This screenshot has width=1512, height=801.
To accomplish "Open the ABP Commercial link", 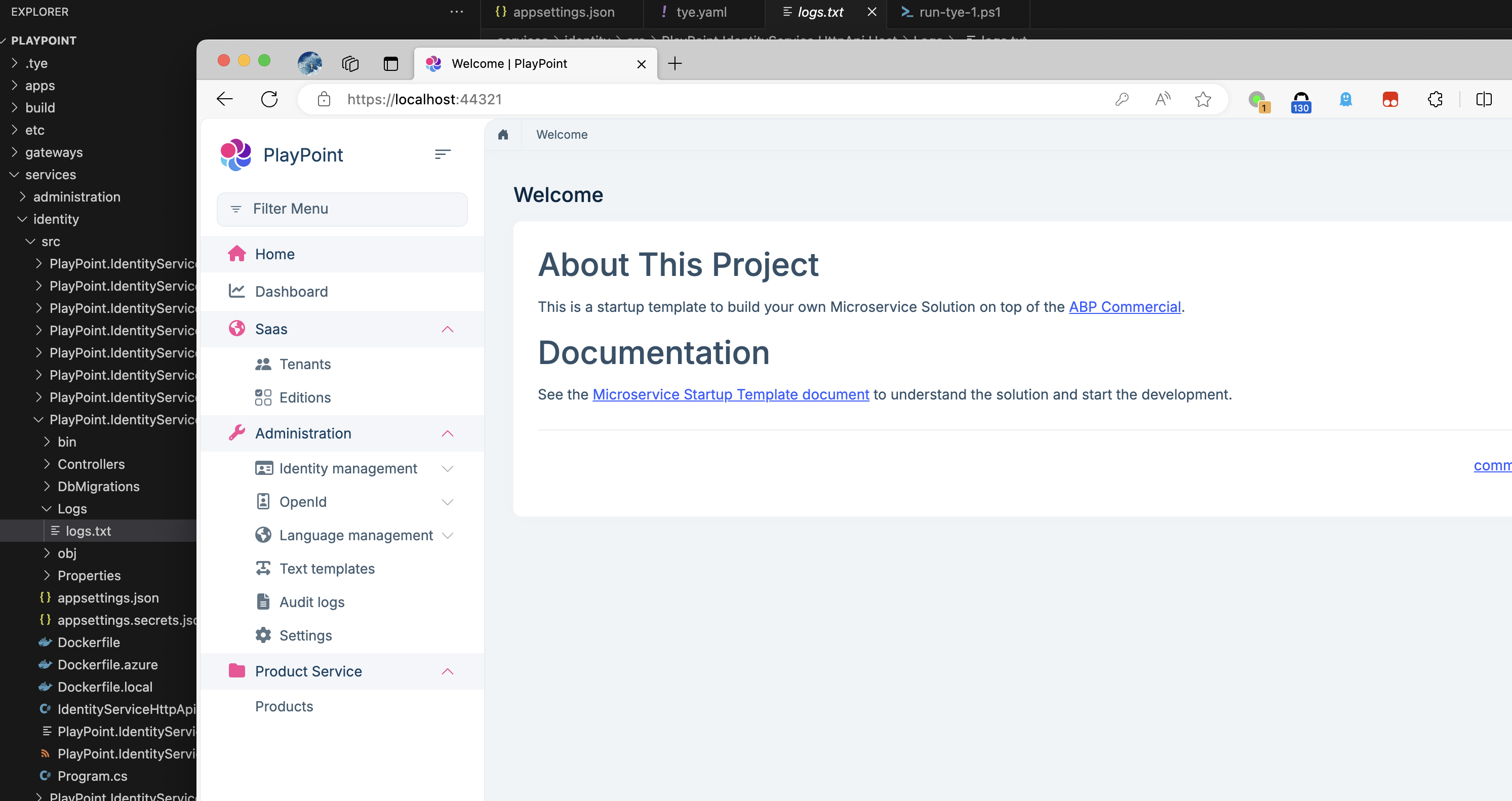I will 1124,307.
